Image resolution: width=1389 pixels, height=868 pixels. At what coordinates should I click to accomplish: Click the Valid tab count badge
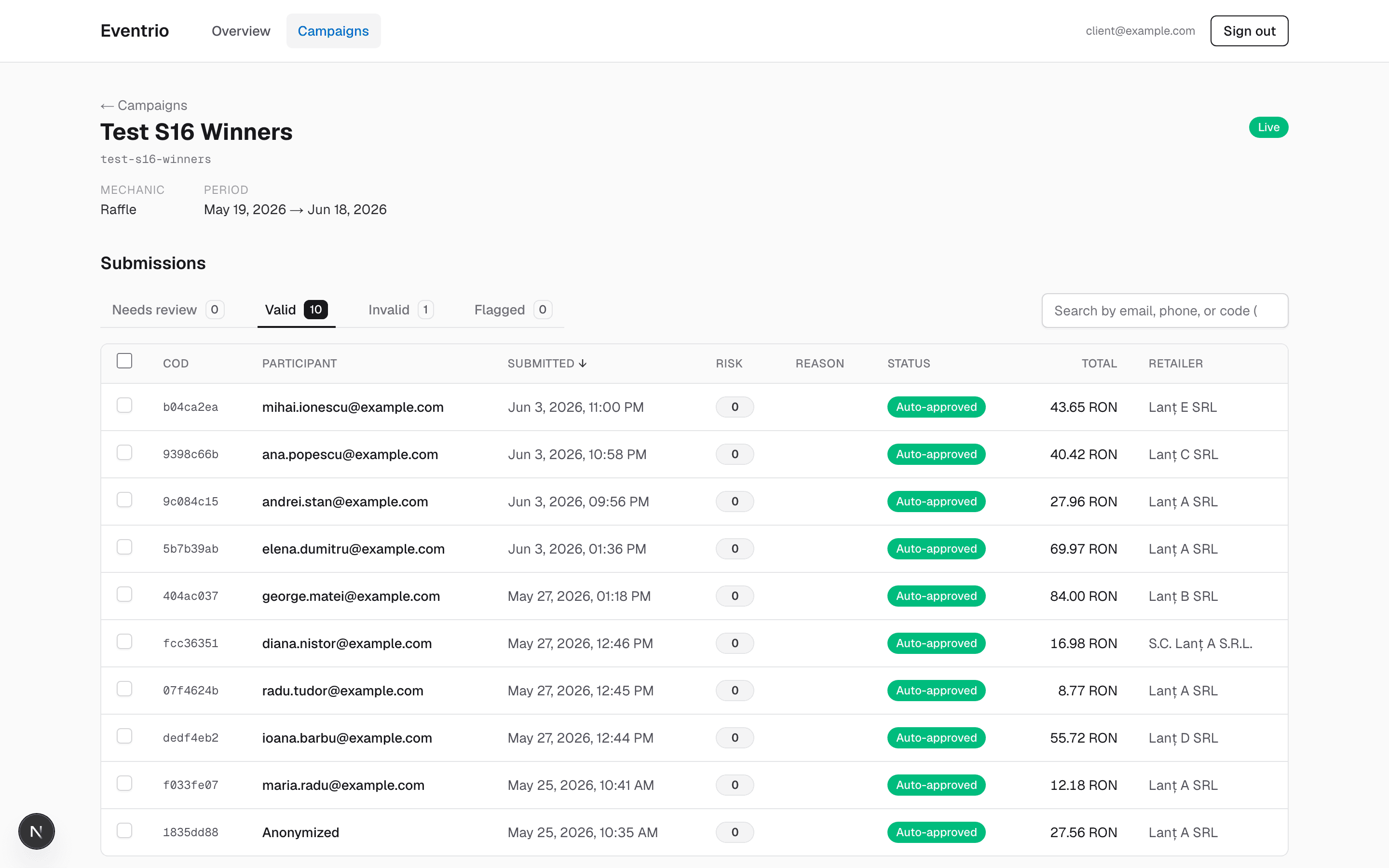[316, 310]
